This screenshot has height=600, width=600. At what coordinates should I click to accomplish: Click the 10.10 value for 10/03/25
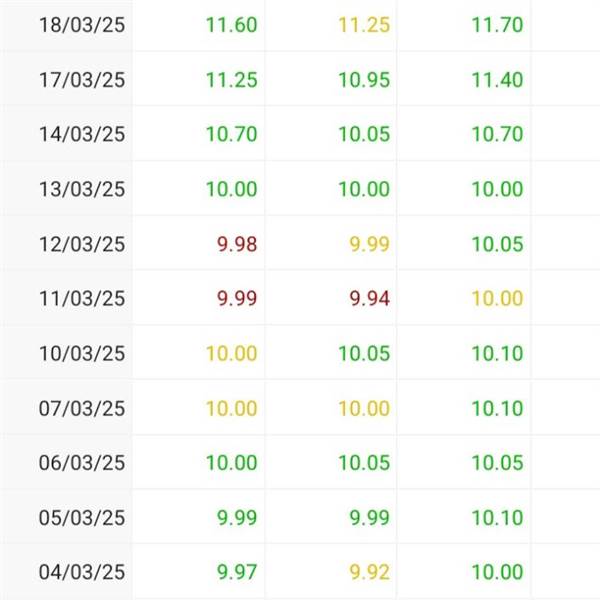(x=497, y=353)
